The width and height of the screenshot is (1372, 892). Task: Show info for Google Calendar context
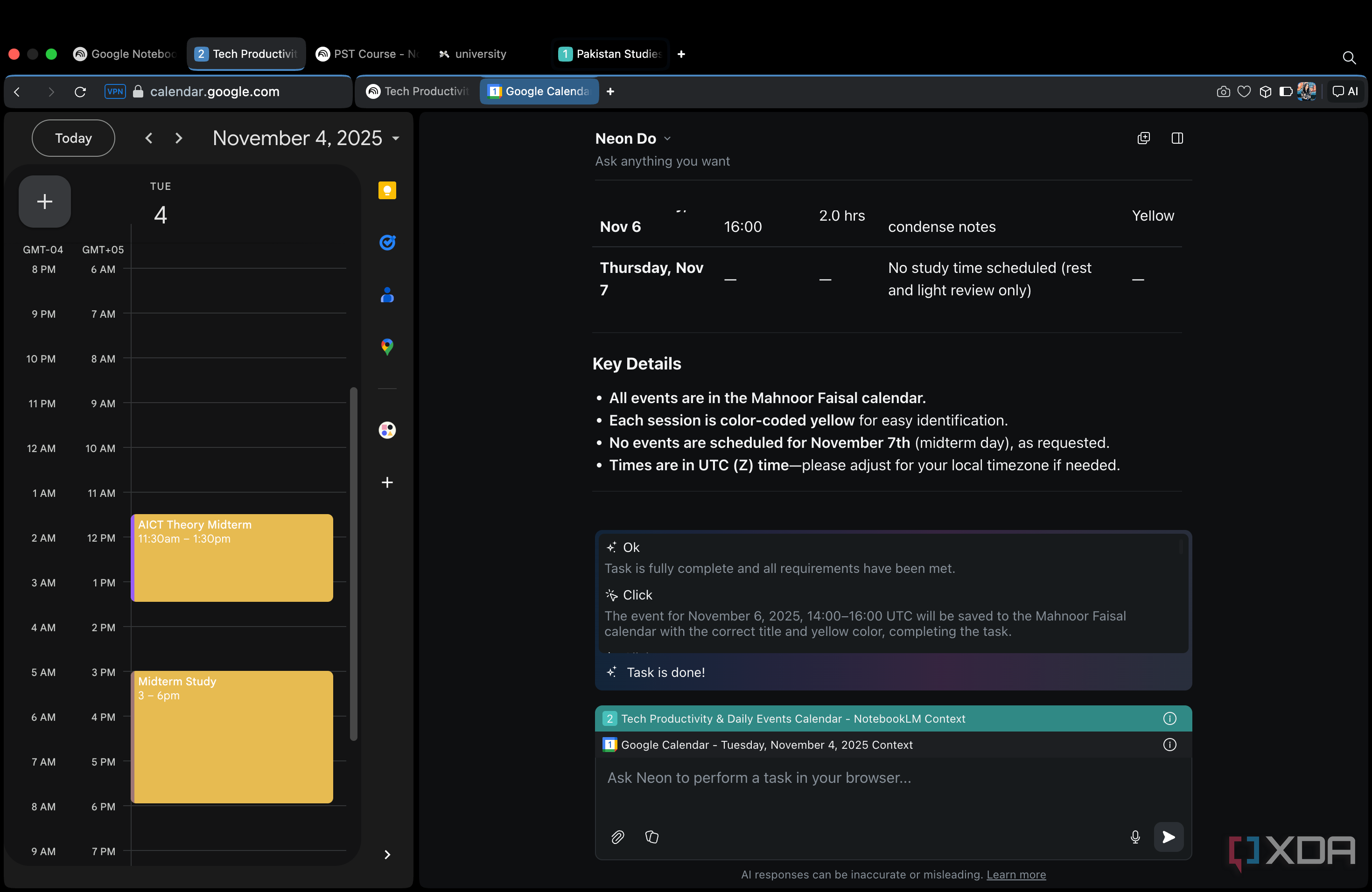click(x=1169, y=745)
